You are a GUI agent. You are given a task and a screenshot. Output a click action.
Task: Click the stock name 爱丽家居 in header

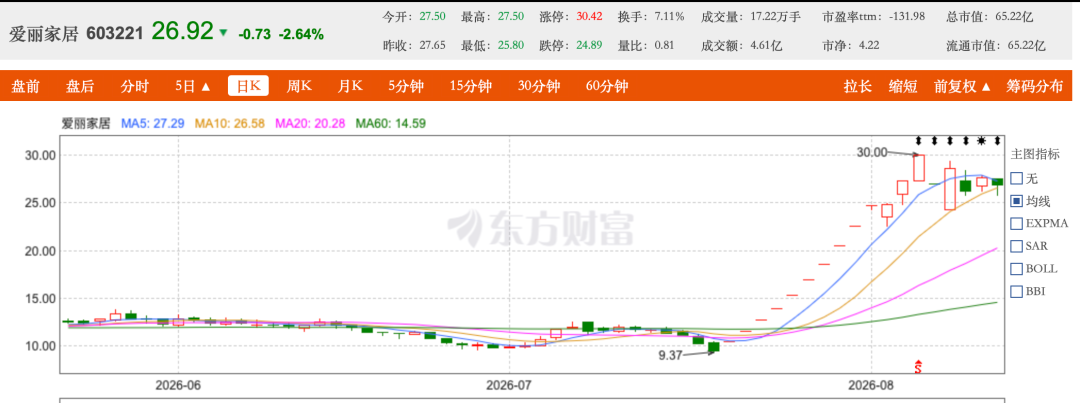(x=44, y=33)
